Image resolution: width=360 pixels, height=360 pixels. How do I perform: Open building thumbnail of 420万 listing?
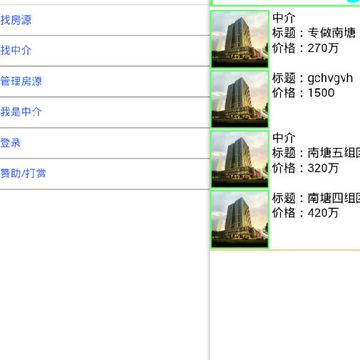tap(240, 219)
